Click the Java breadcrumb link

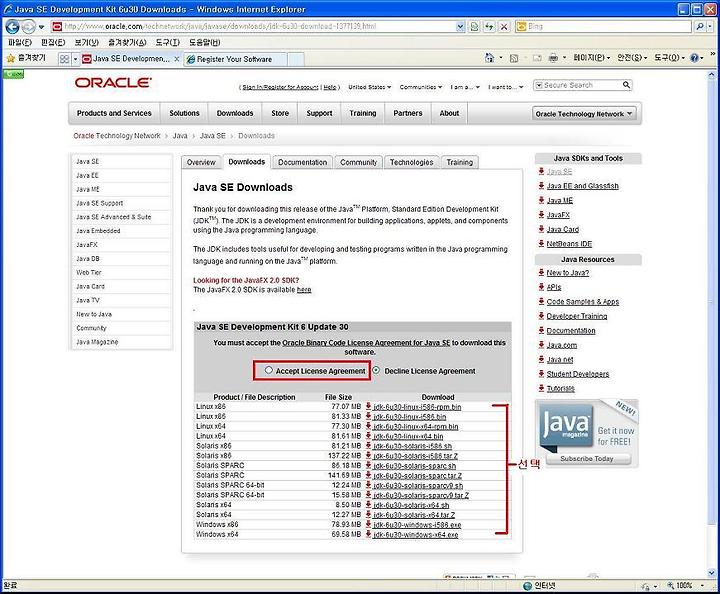coord(180,136)
